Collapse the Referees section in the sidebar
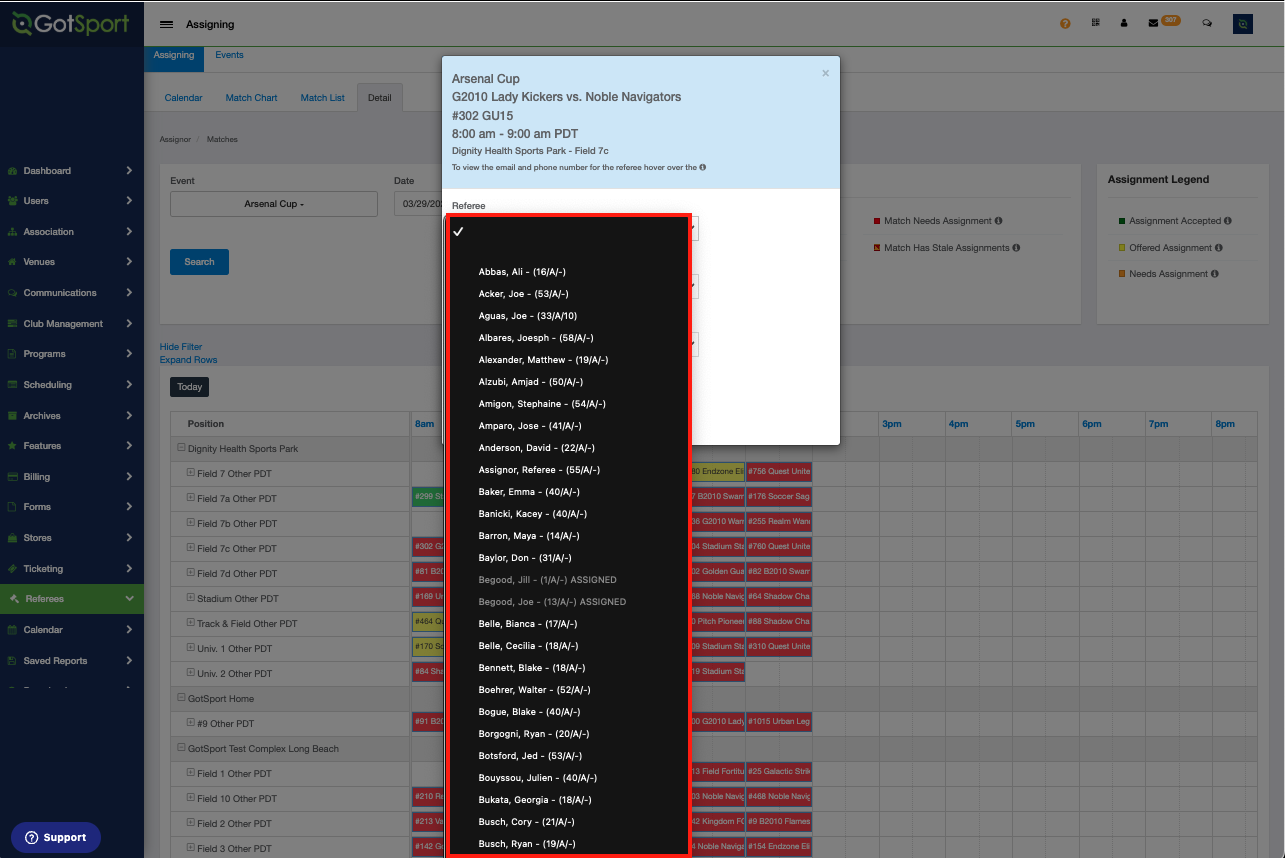1285x858 pixels. pyautogui.click(x=71, y=600)
